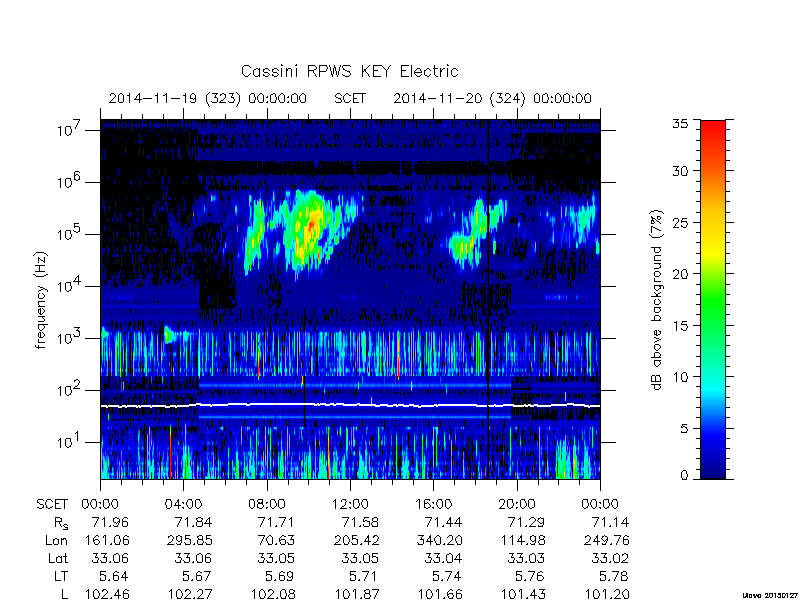The width and height of the screenshot is (800, 600).
Task: Click the 'Lat' row label
Action: tap(58, 559)
